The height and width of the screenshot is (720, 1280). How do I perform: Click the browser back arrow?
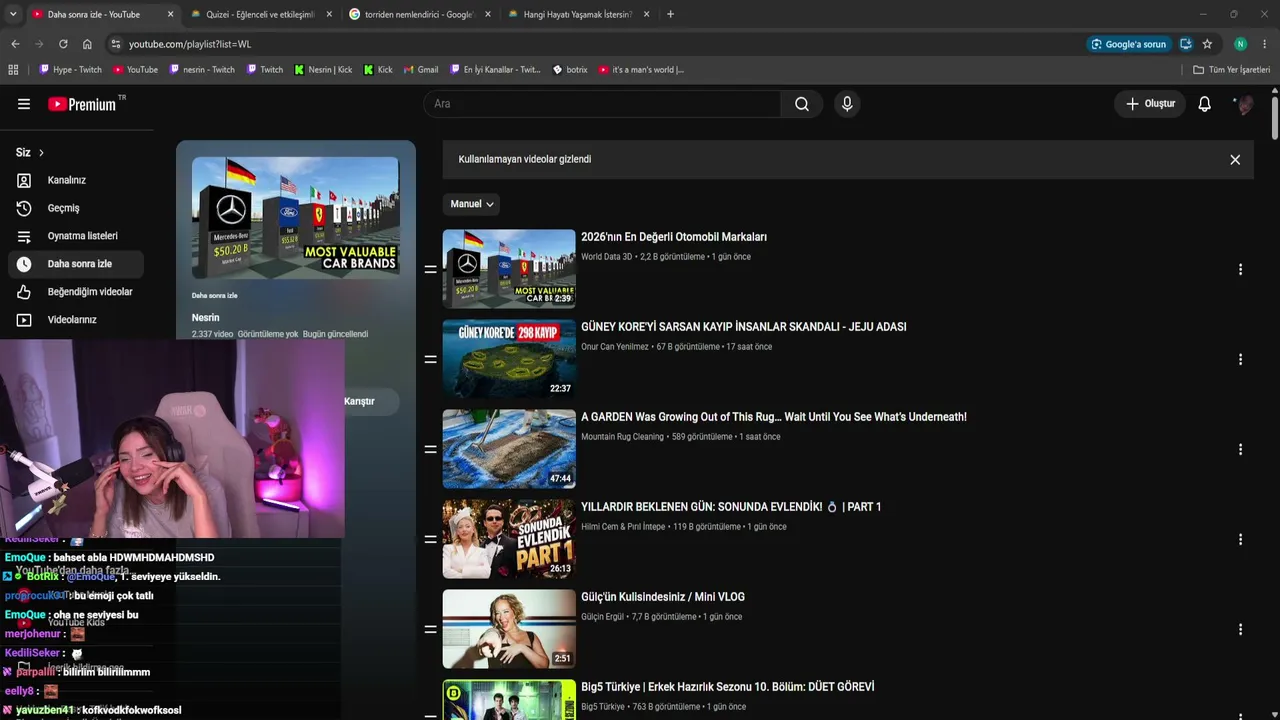click(x=15, y=44)
